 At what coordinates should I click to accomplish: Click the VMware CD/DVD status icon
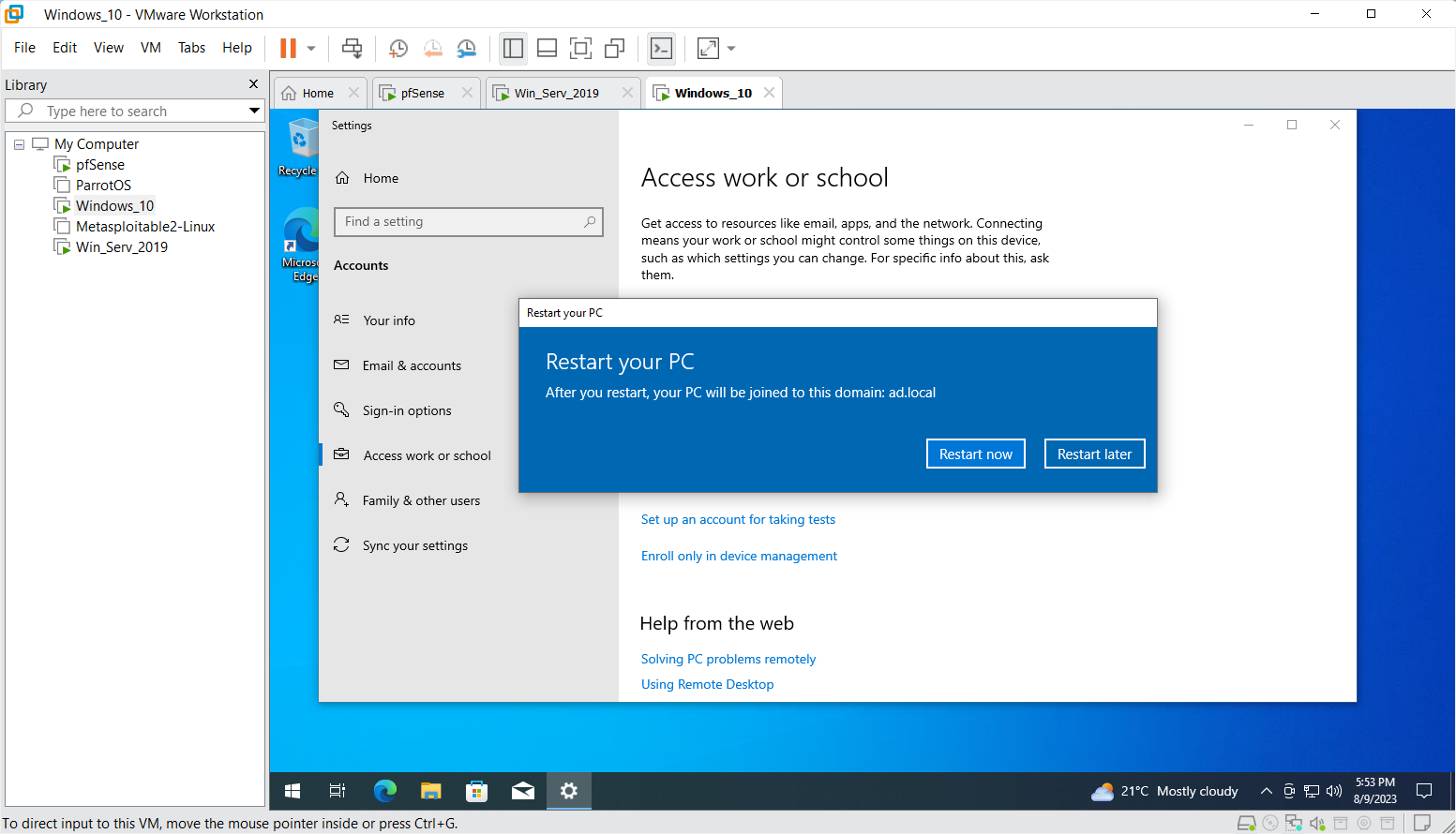(x=1270, y=824)
